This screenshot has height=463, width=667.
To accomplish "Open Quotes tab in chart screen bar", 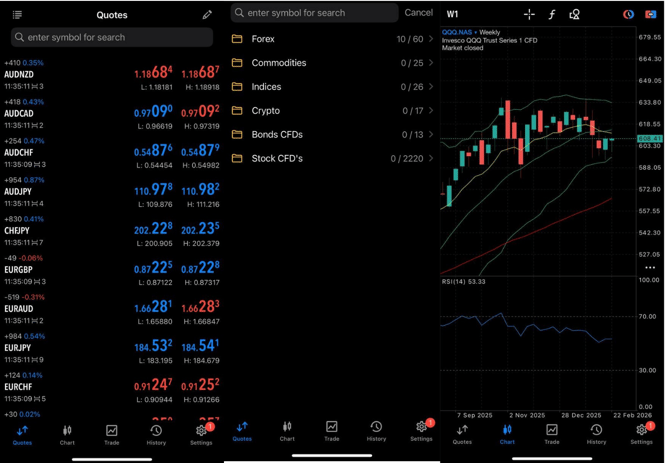I will pyautogui.click(x=462, y=434).
